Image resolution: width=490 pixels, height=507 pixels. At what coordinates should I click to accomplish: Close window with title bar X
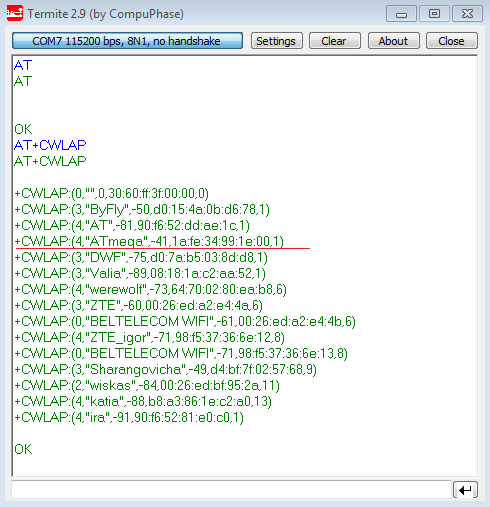pyautogui.click(x=467, y=14)
